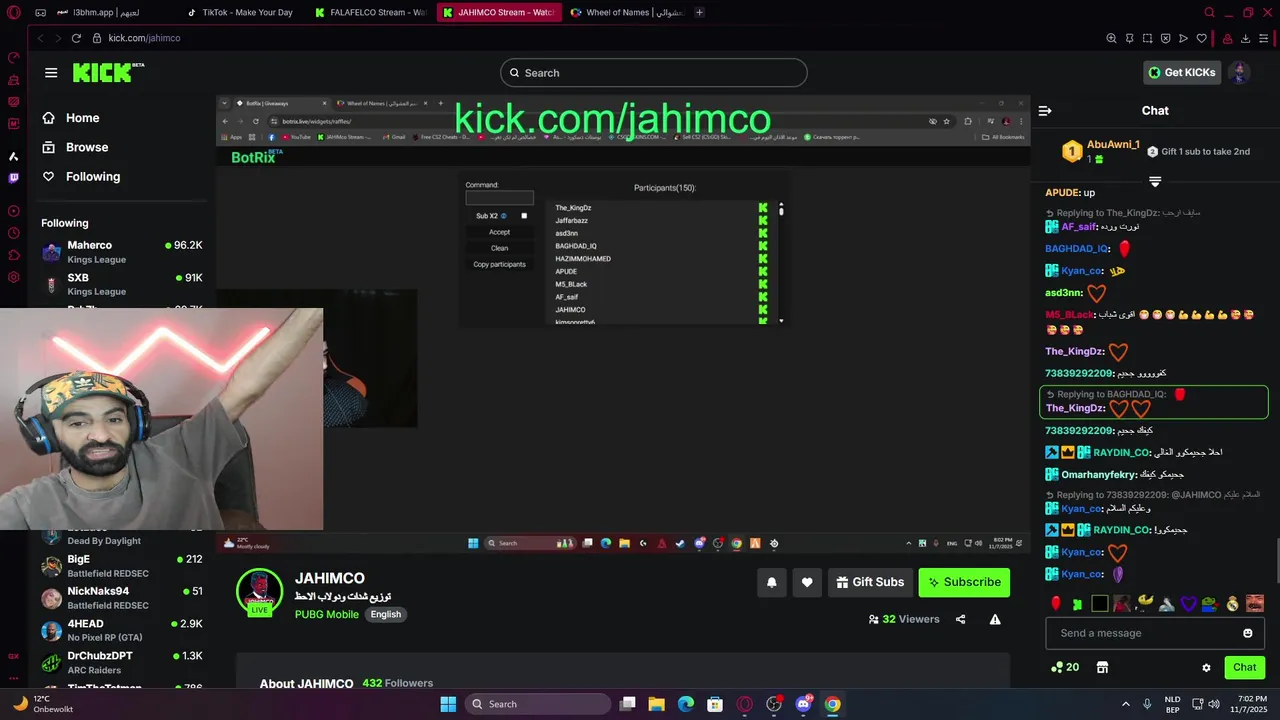
Task: Collapse the chat panel
Action: (1045, 111)
